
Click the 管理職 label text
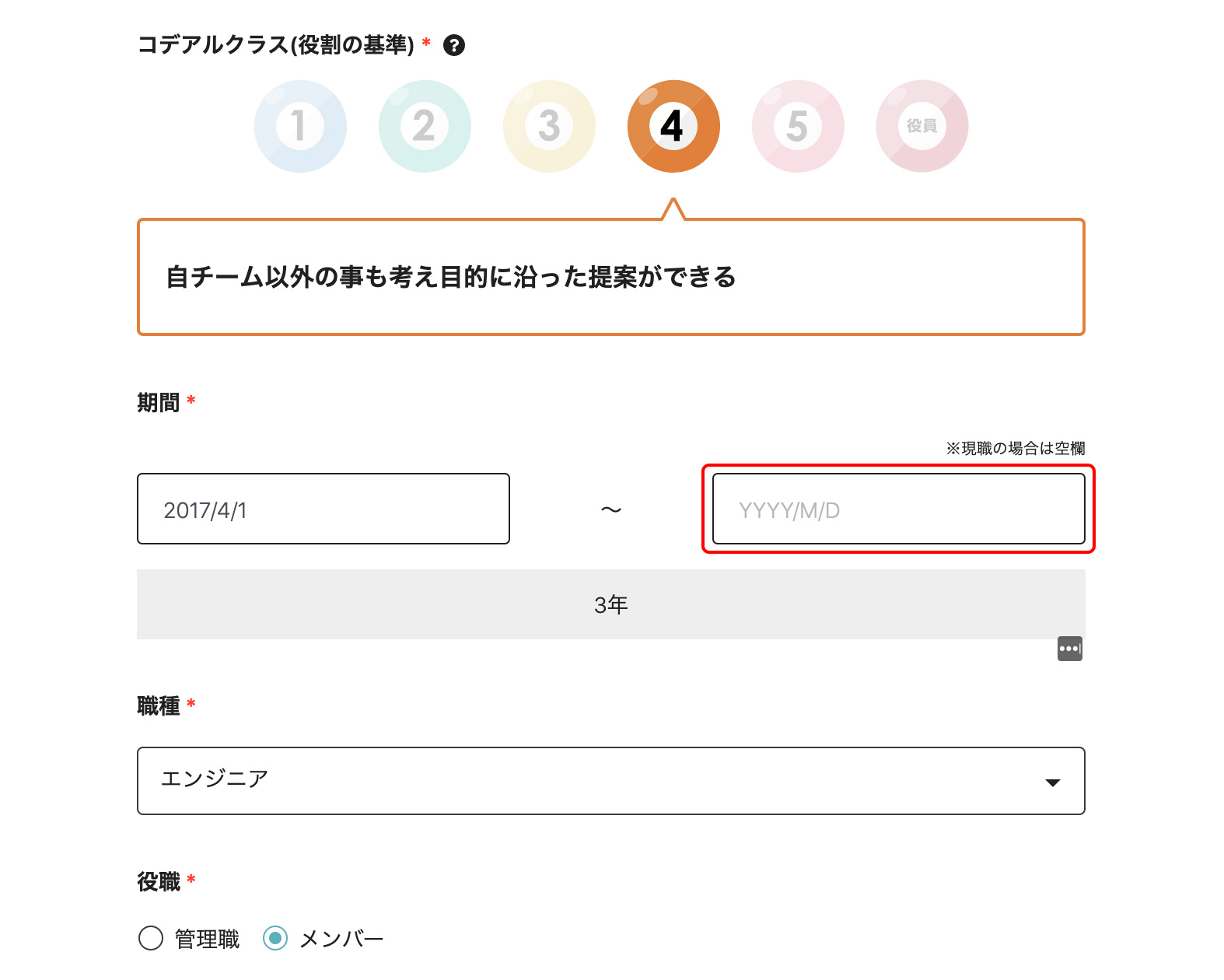pyautogui.click(x=207, y=939)
